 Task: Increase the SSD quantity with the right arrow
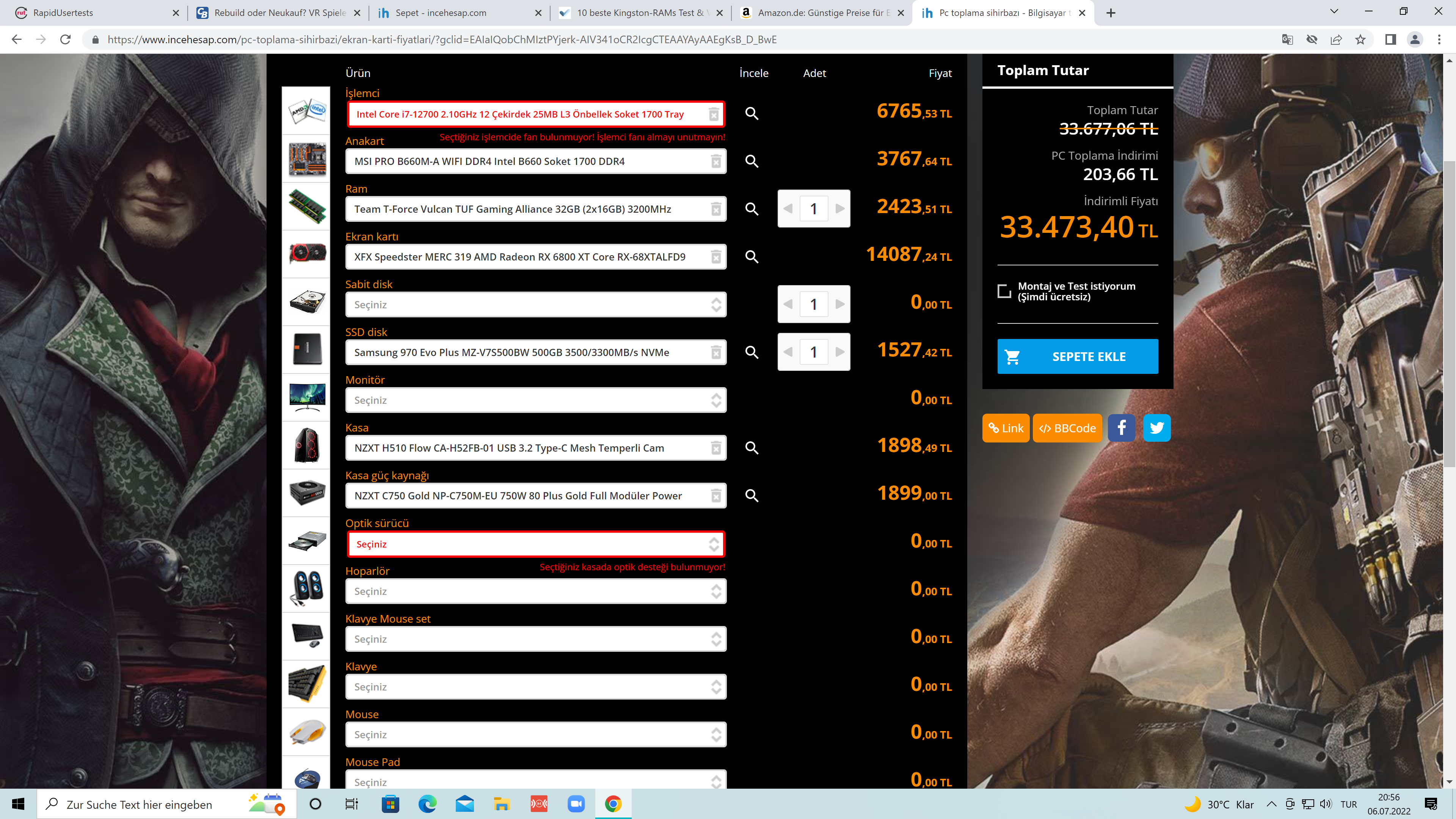click(841, 351)
